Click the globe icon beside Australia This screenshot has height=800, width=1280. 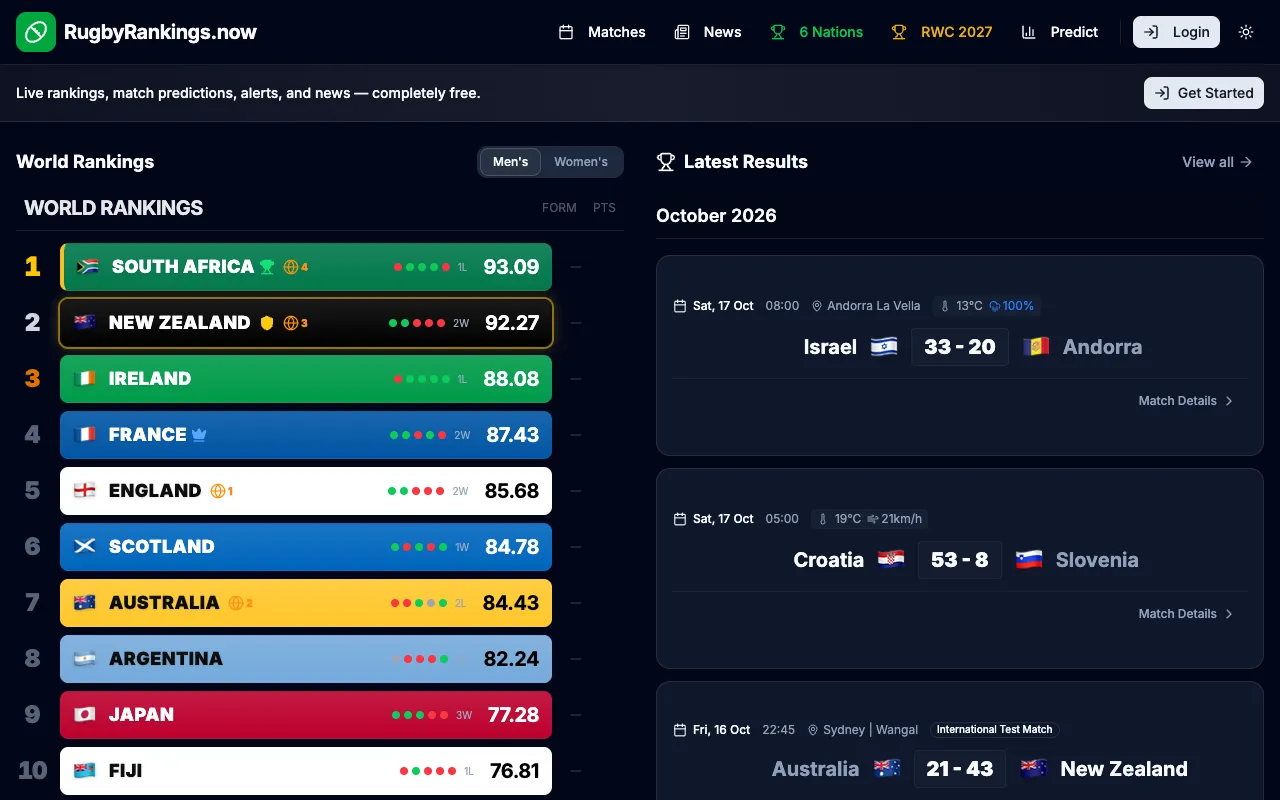click(x=236, y=603)
